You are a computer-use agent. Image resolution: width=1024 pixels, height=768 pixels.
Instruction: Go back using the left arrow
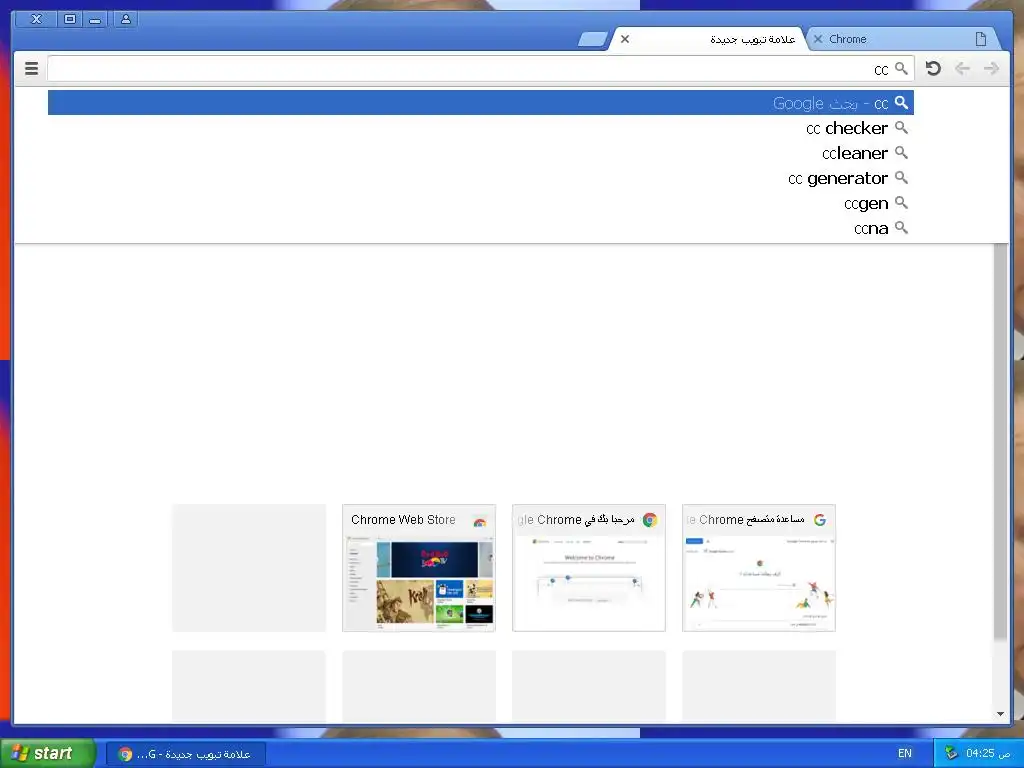(x=962, y=68)
